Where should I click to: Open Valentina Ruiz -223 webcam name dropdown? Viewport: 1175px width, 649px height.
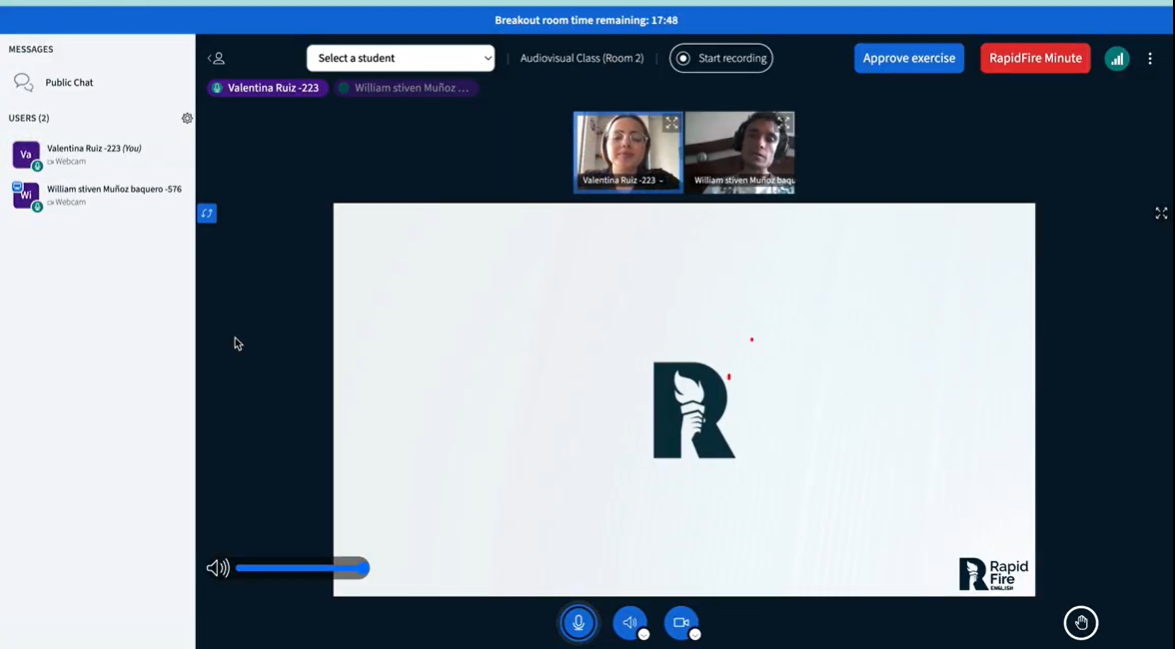click(x=623, y=181)
